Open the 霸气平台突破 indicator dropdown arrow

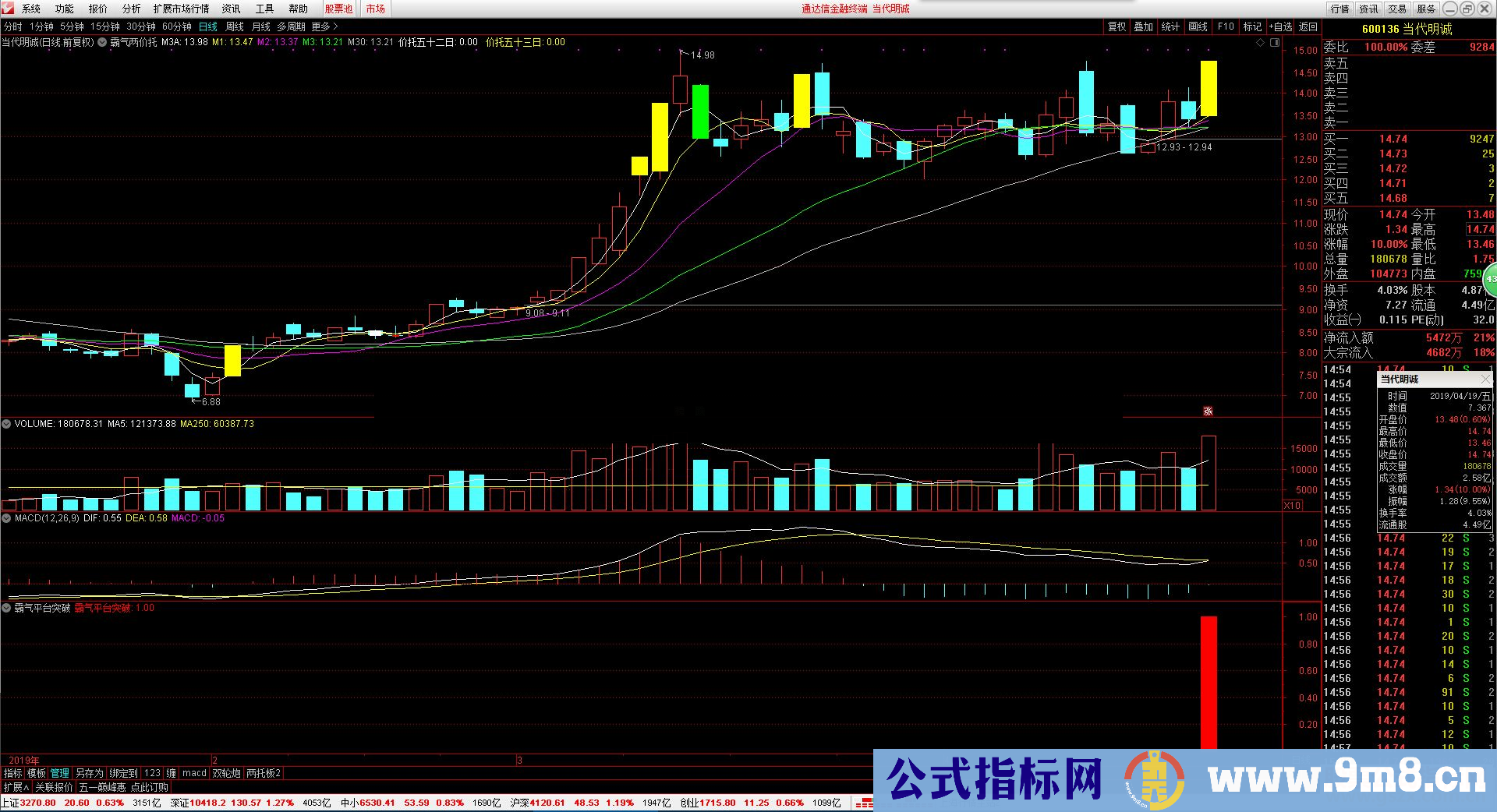click(x=6, y=608)
